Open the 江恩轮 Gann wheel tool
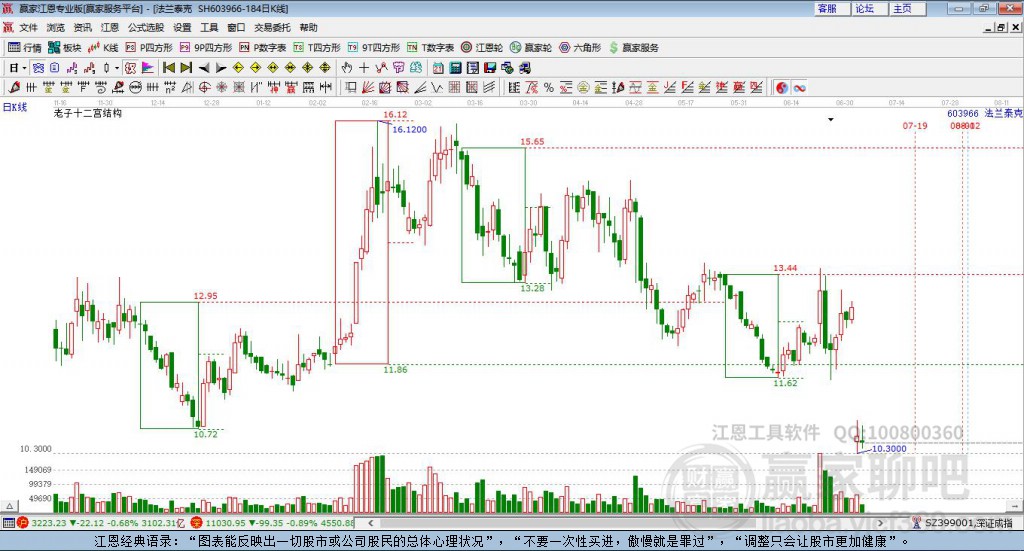This screenshot has height=551, width=1024. tap(482, 48)
